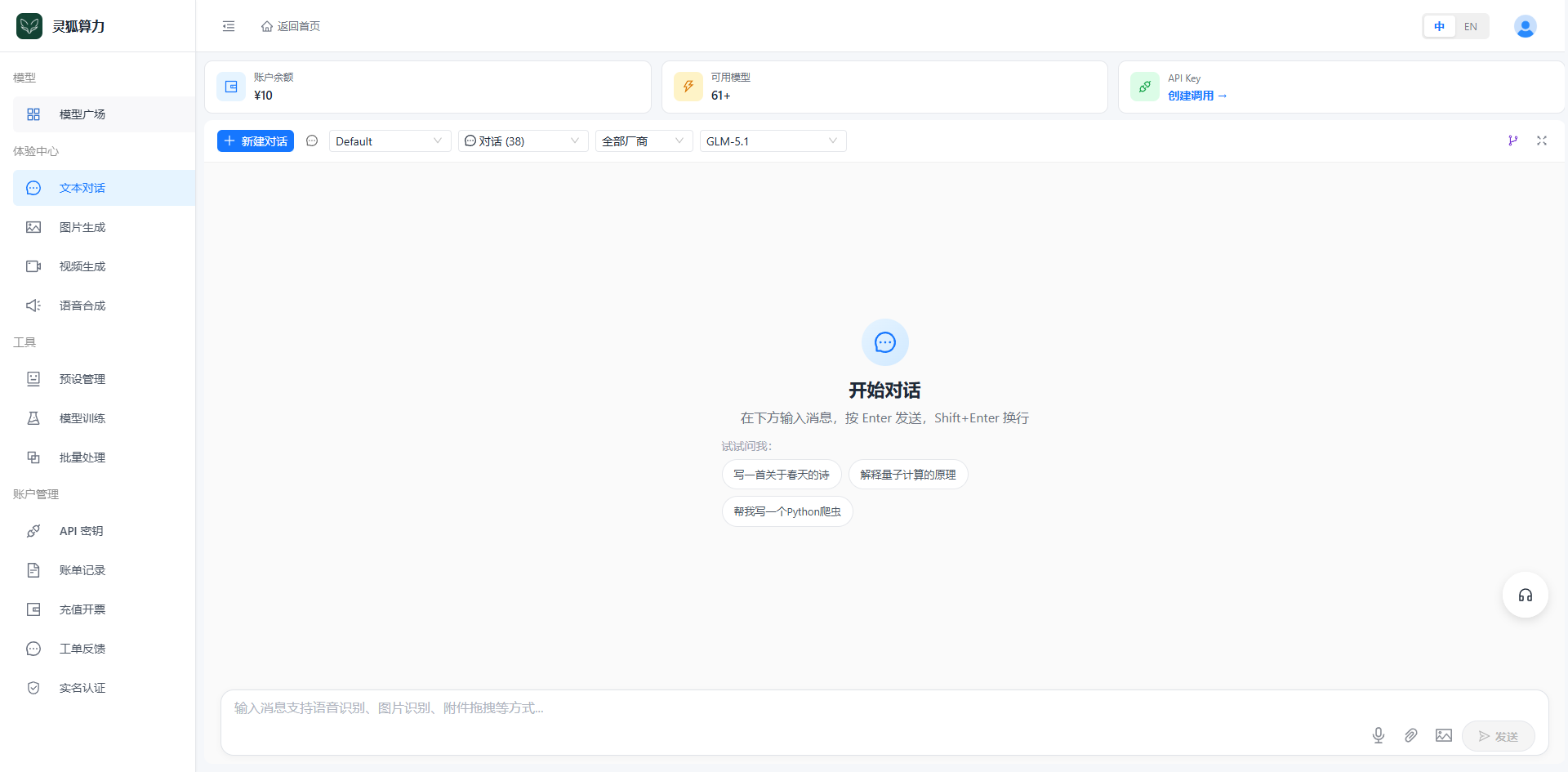Open the Default preset dropdown
This screenshot has width=1568, height=772.
click(x=390, y=141)
